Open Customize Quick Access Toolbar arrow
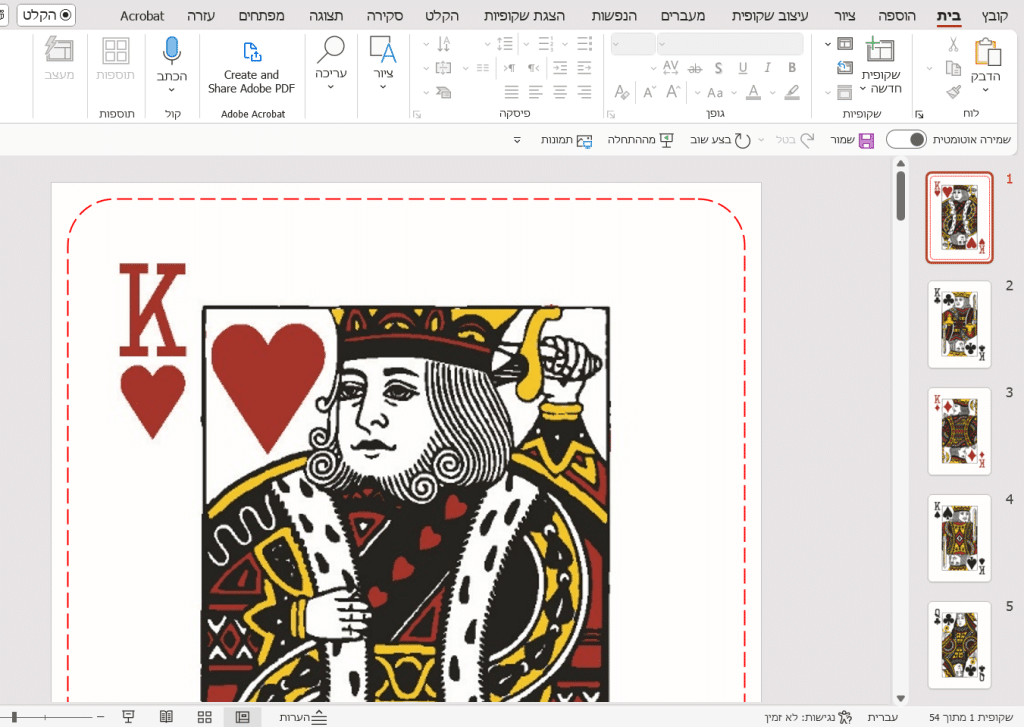 pyautogui.click(x=517, y=140)
